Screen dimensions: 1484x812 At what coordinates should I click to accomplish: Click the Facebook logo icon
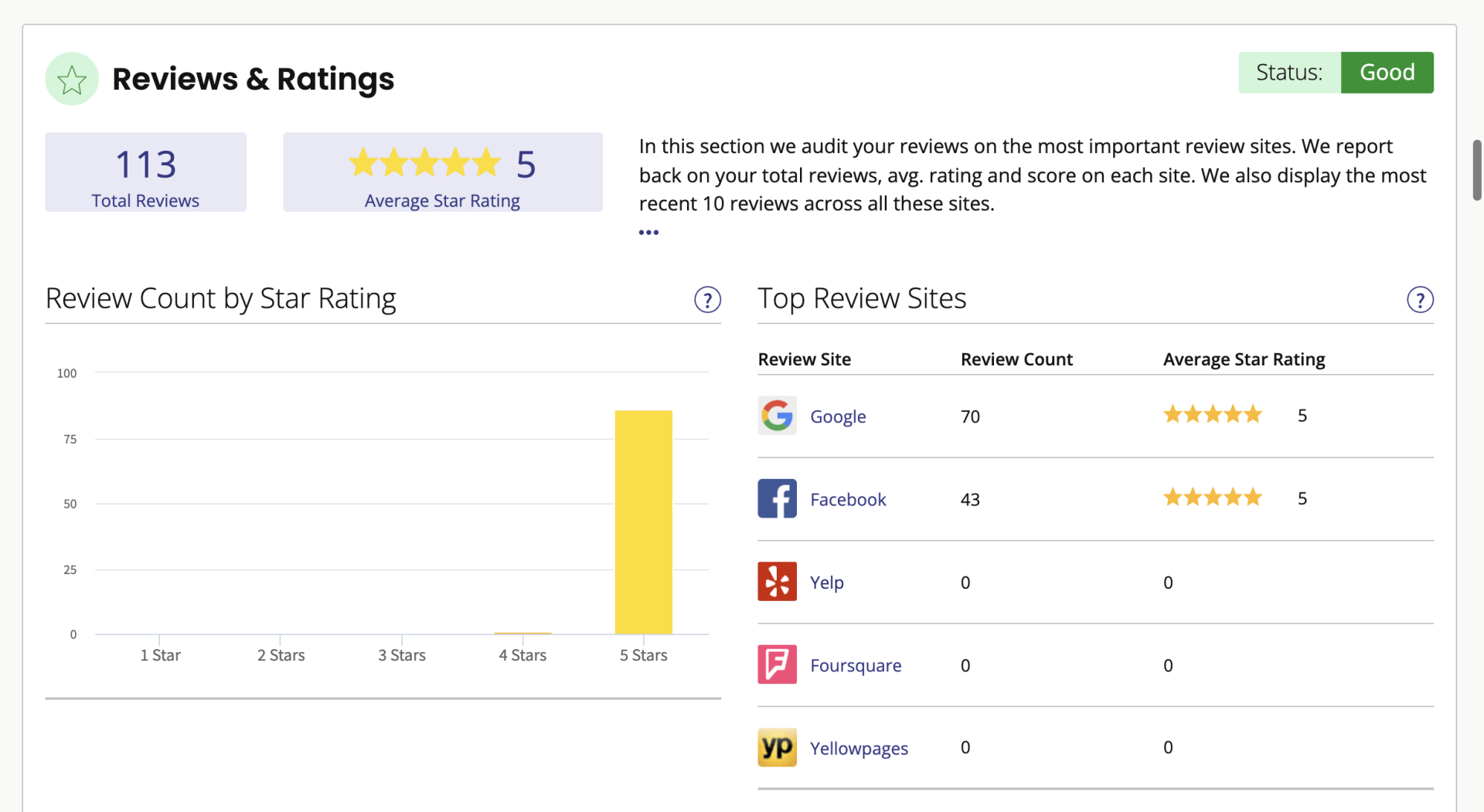[x=777, y=498]
